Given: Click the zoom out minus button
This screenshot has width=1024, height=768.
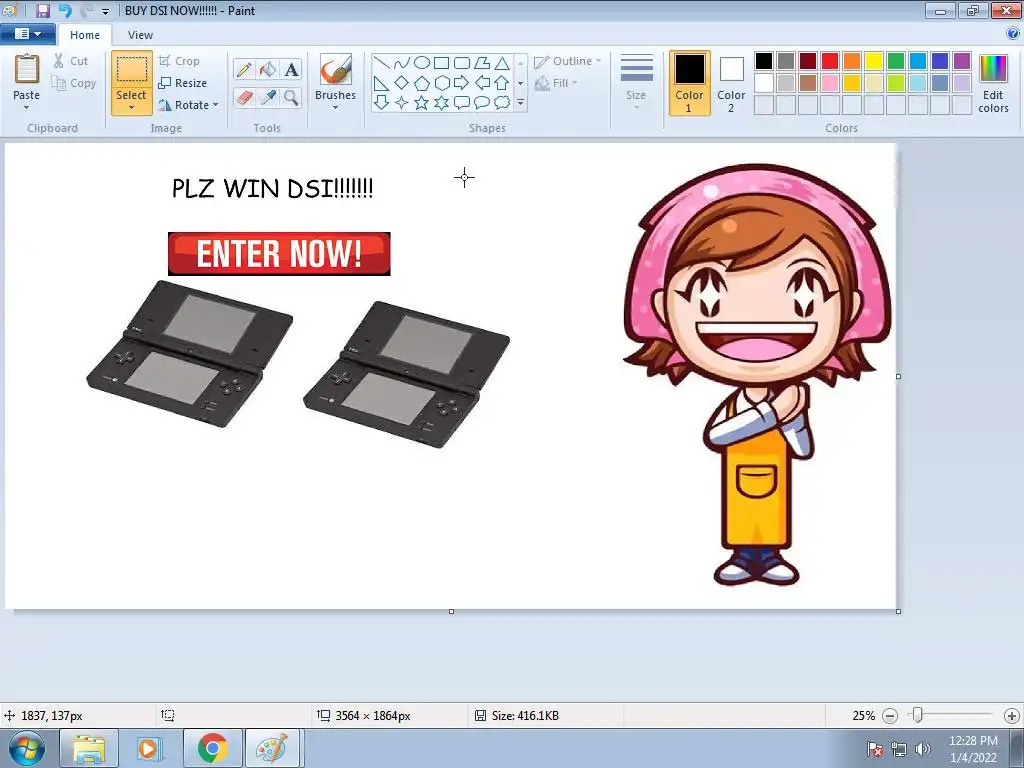Looking at the screenshot, I should coord(889,716).
